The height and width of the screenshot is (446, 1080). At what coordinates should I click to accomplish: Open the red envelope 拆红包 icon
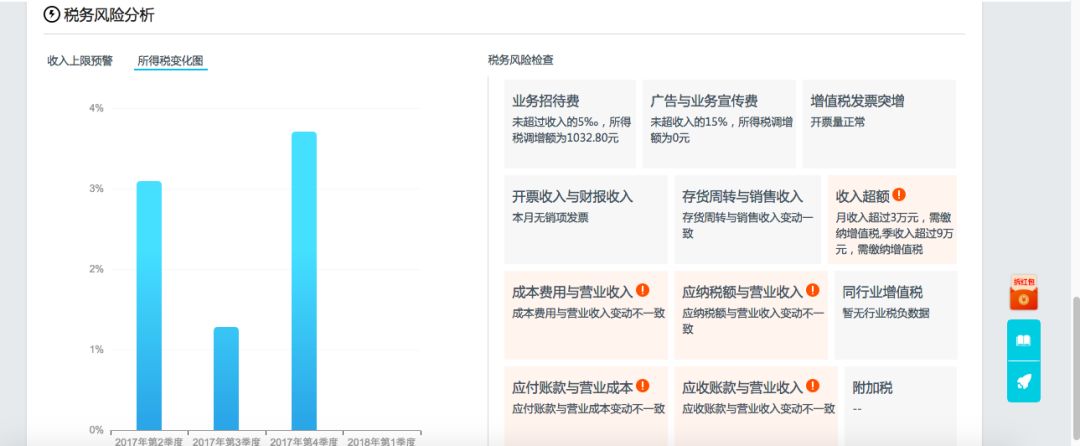tap(1024, 293)
